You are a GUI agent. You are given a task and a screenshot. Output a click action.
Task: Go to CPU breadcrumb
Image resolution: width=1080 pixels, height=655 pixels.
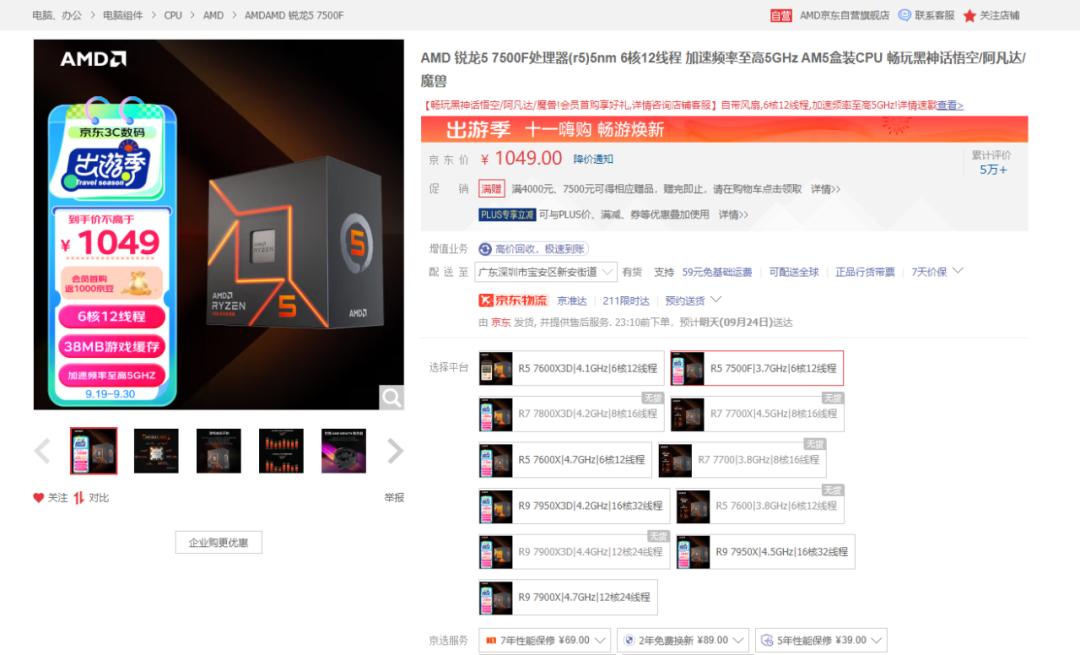pos(173,15)
